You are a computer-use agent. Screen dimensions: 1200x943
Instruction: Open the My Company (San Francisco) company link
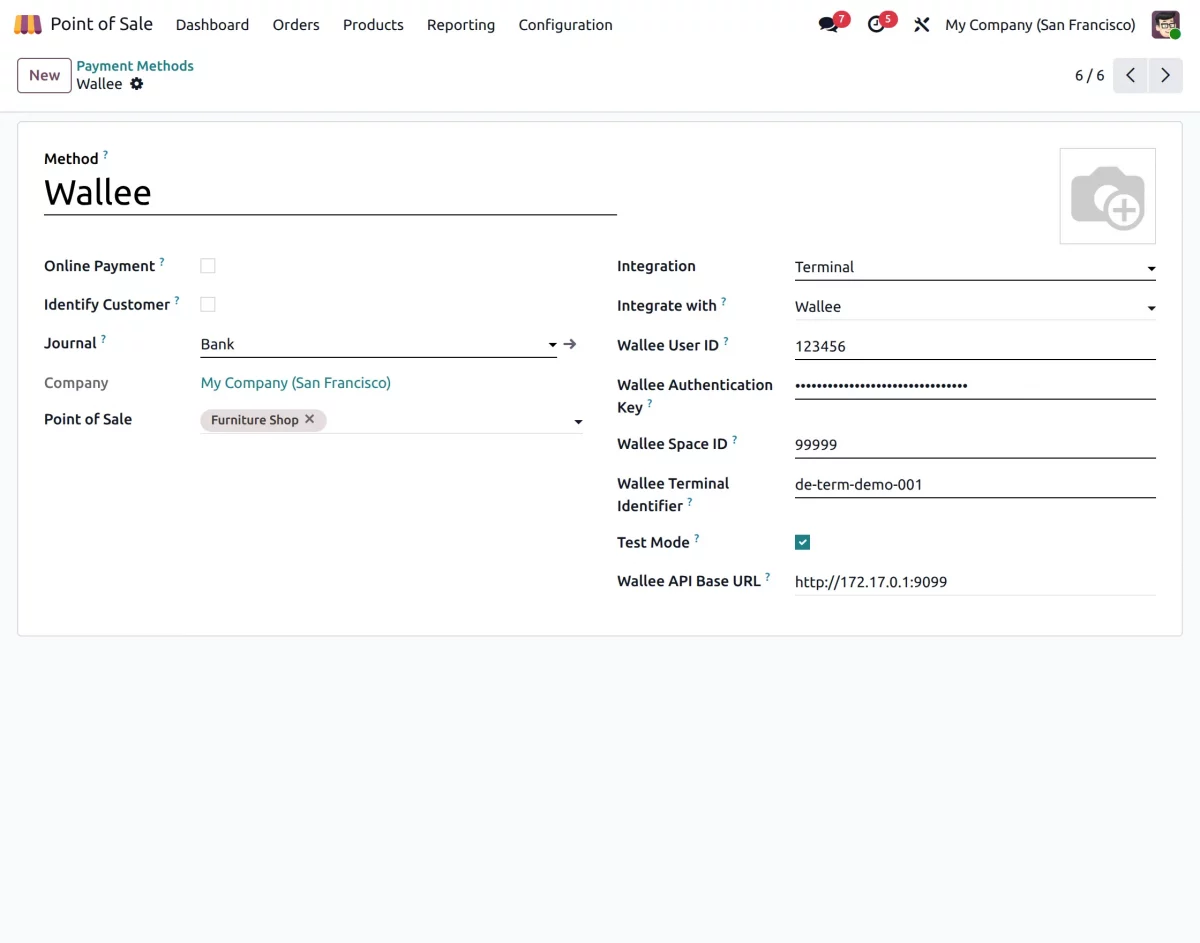[296, 383]
